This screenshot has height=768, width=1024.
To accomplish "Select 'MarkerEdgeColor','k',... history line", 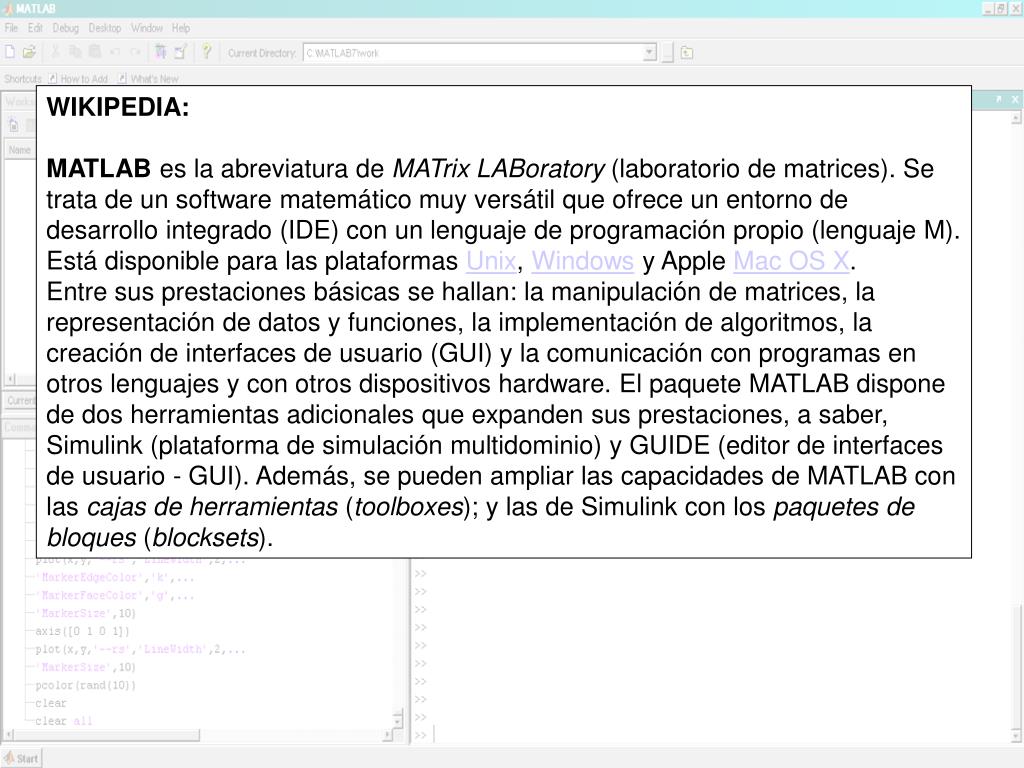I will pyautogui.click(x=114, y=577).
